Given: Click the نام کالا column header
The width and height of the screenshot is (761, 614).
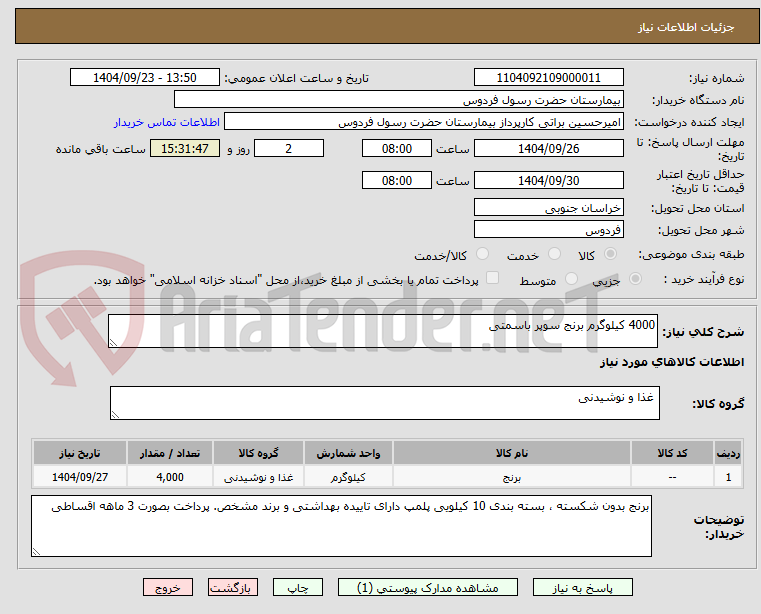Looking at the screenshot, I should tap(512, 453).
